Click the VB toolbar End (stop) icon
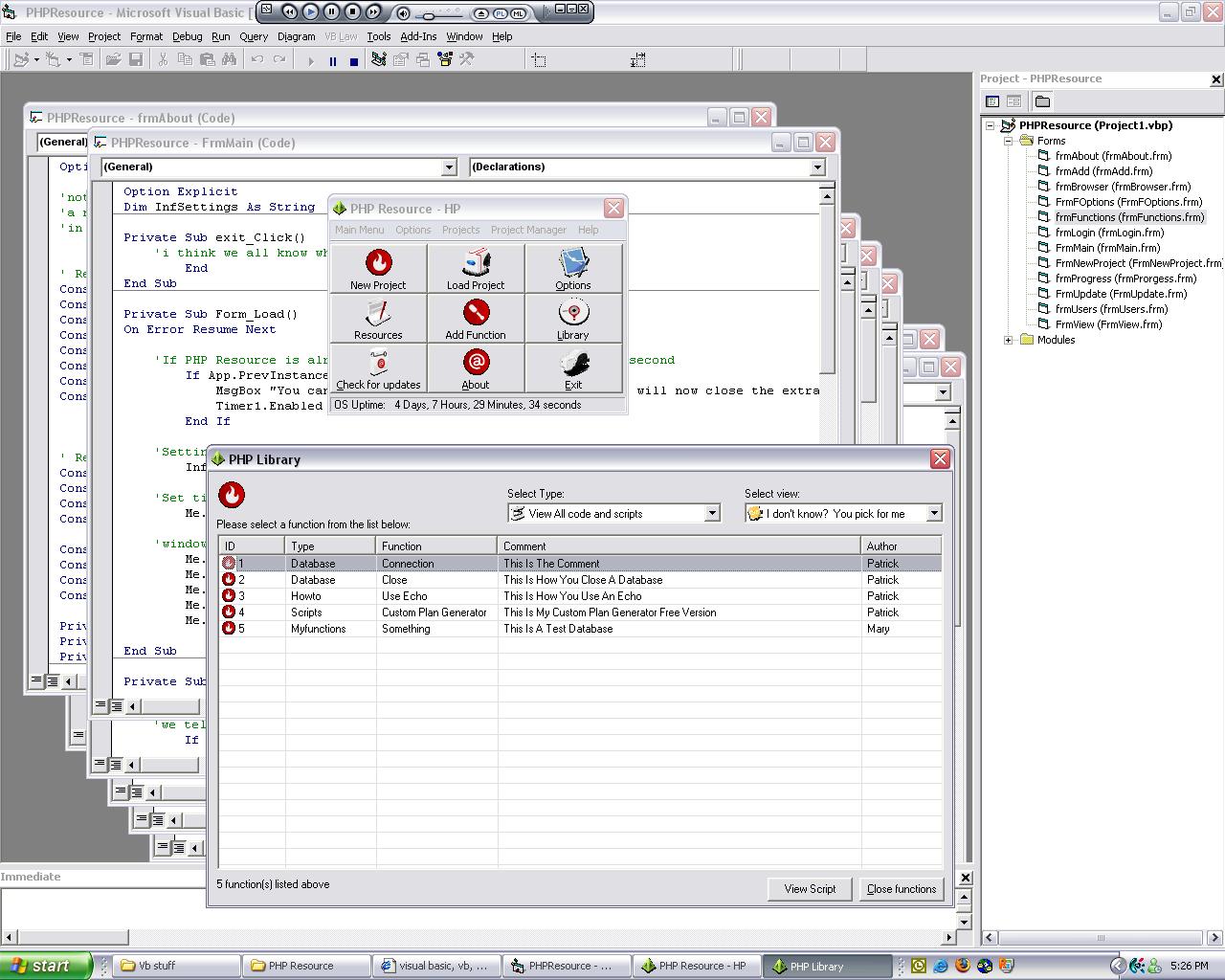Viewport: 1225px width, 980px height. pyautogui.click(x=353, y=60)
